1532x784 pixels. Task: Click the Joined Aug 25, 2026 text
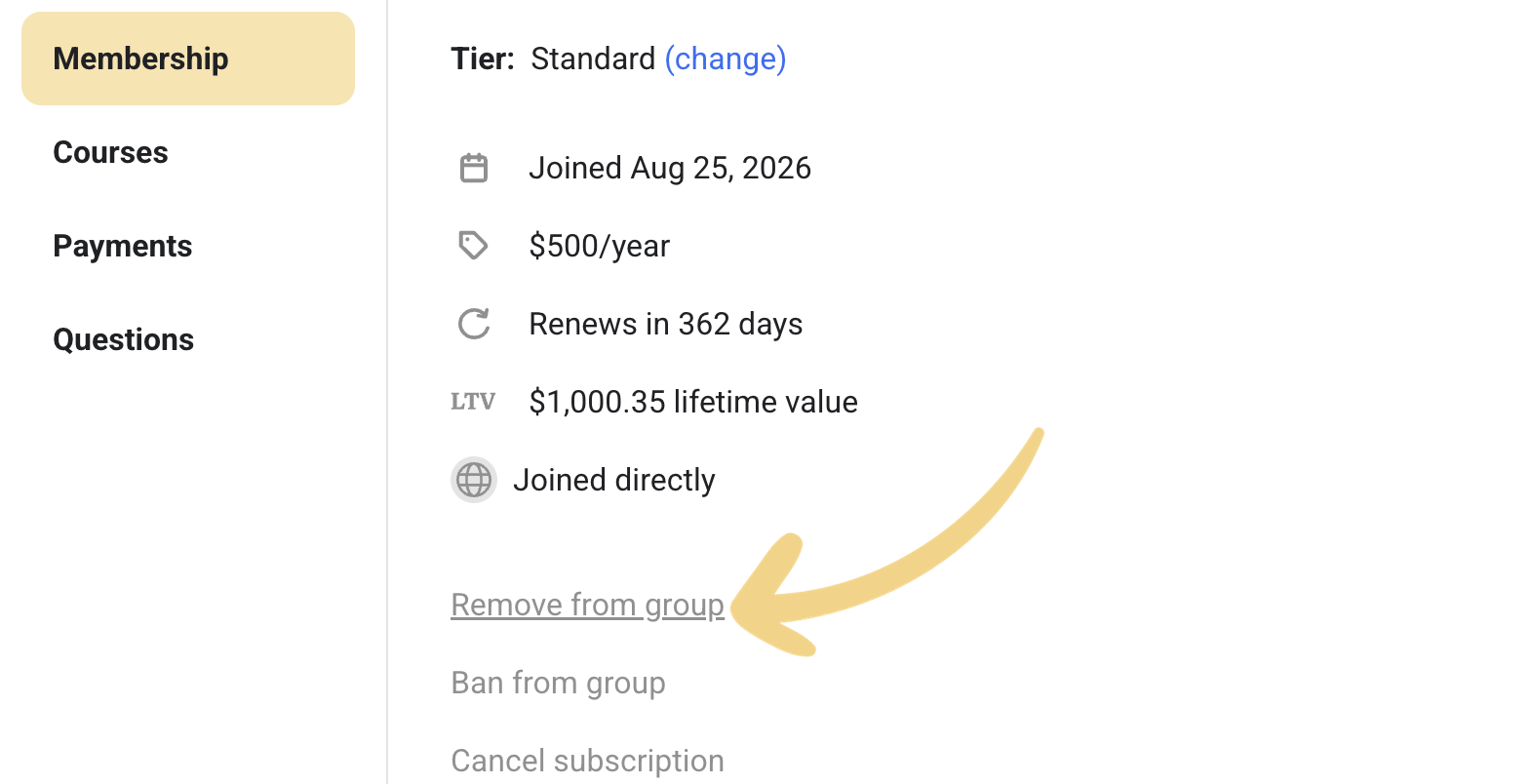670,168
